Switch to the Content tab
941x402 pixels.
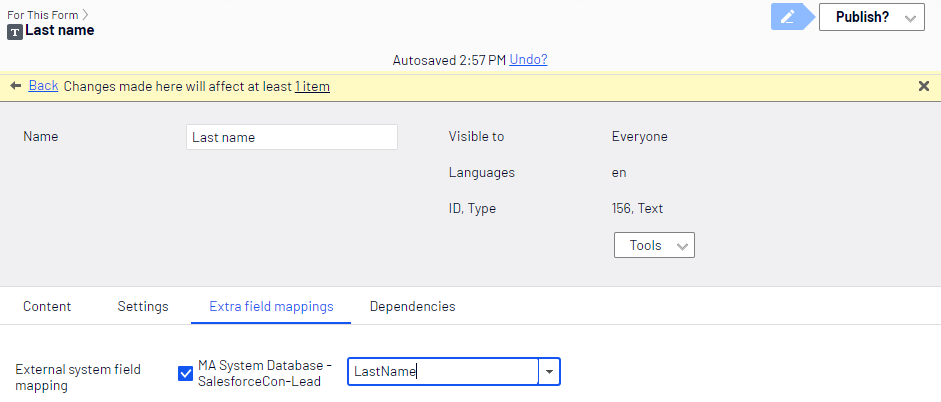47,307
